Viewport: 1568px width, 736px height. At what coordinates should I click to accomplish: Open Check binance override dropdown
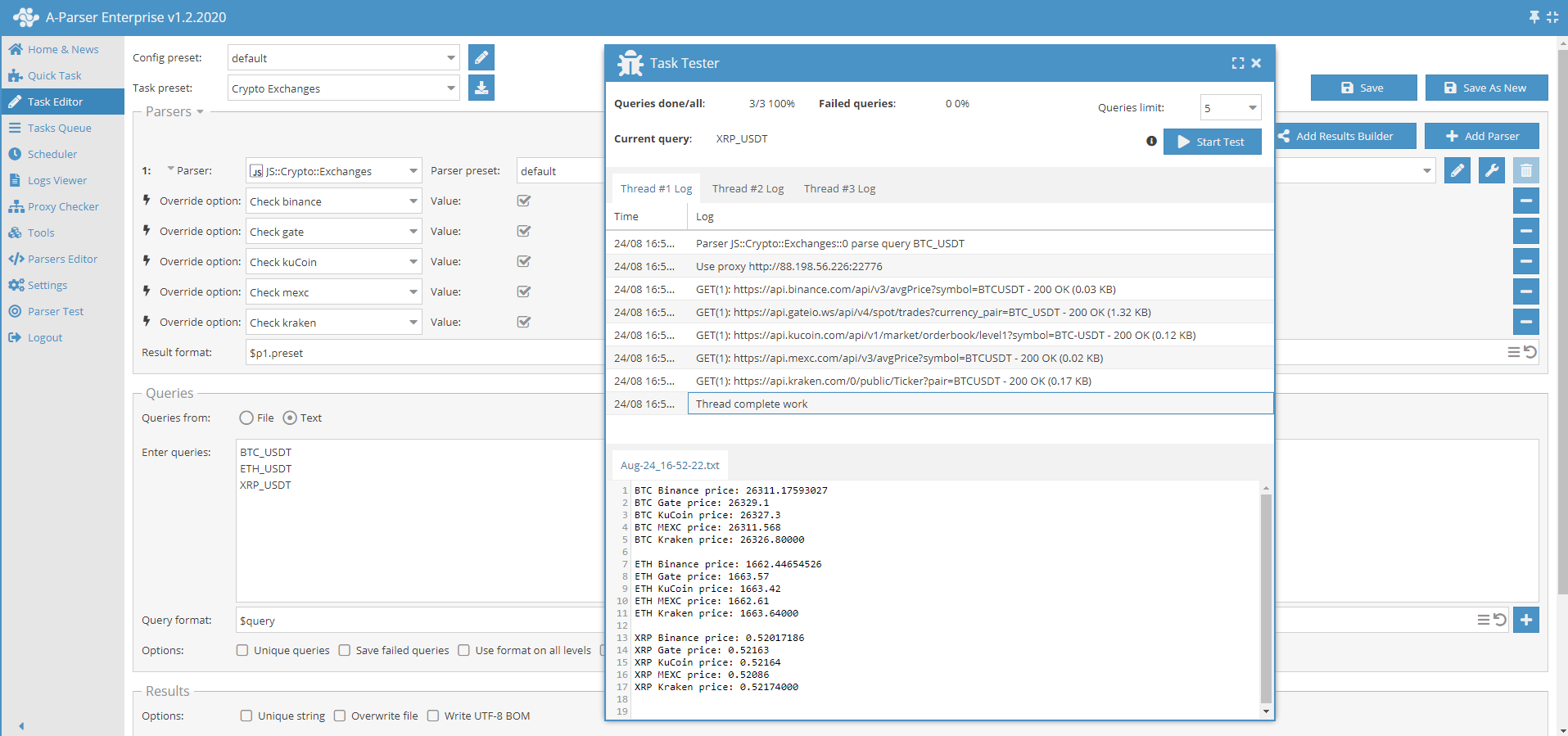tap(334, 201)
